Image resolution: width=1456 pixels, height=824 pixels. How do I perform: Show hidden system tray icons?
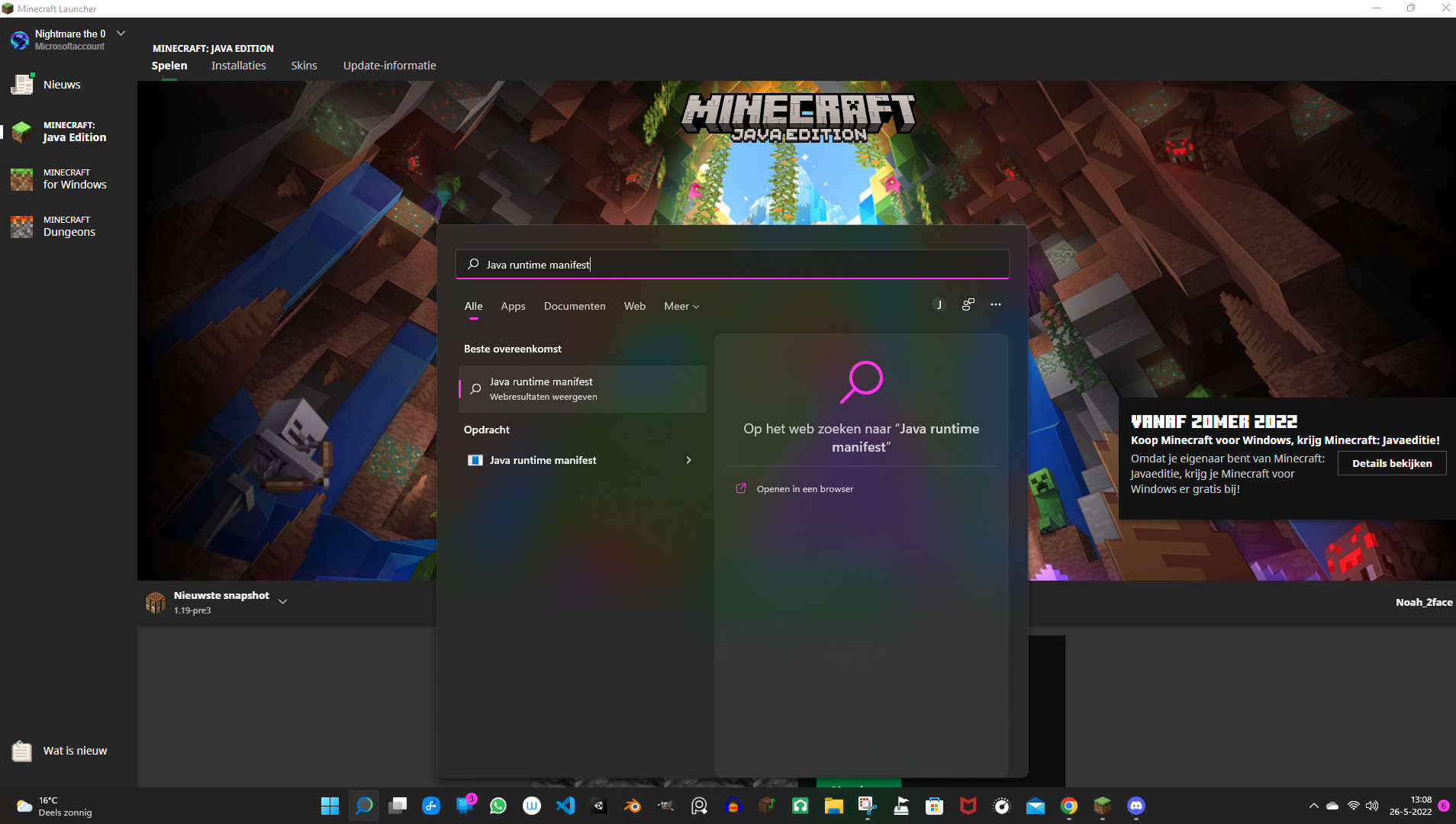coord(1313,806)
